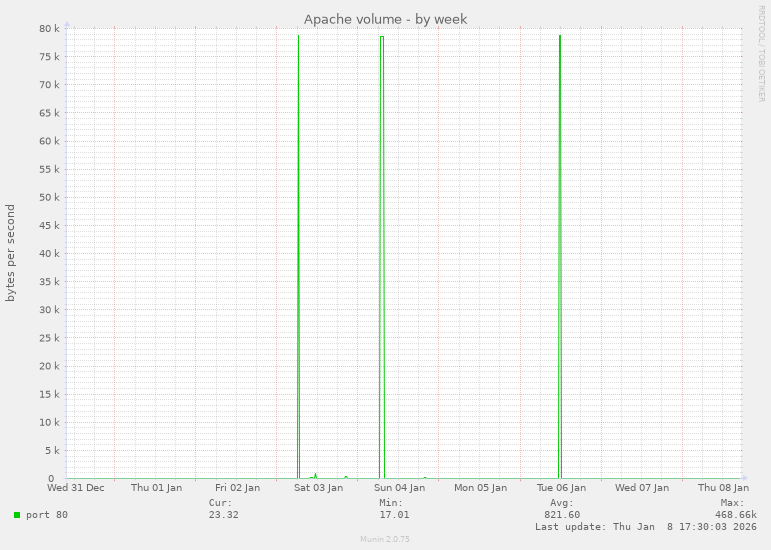Select the 'port 80' legend label
The height and width of the screenshot is (550, 771).
point(47,515)
